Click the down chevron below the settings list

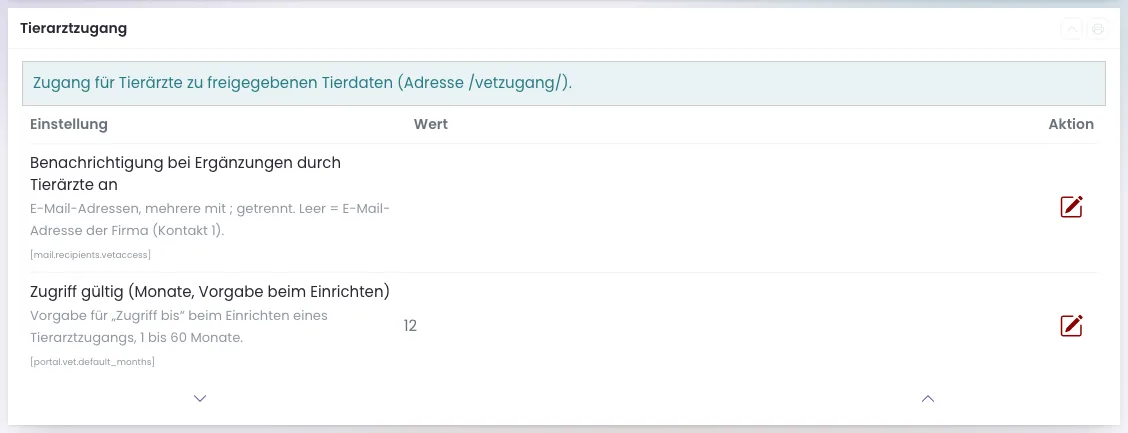(x=200, y=398)
